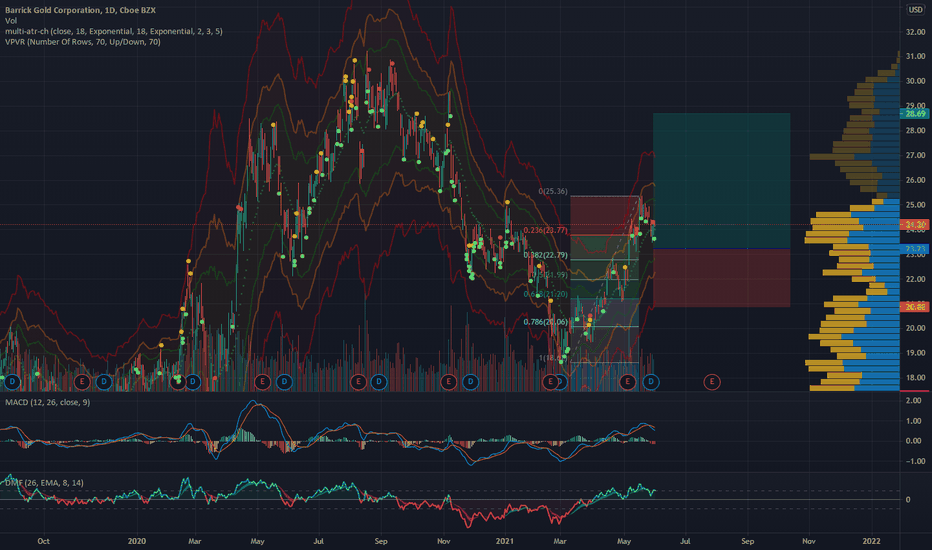Click the dividend marker in December 2020

[470, 382]
